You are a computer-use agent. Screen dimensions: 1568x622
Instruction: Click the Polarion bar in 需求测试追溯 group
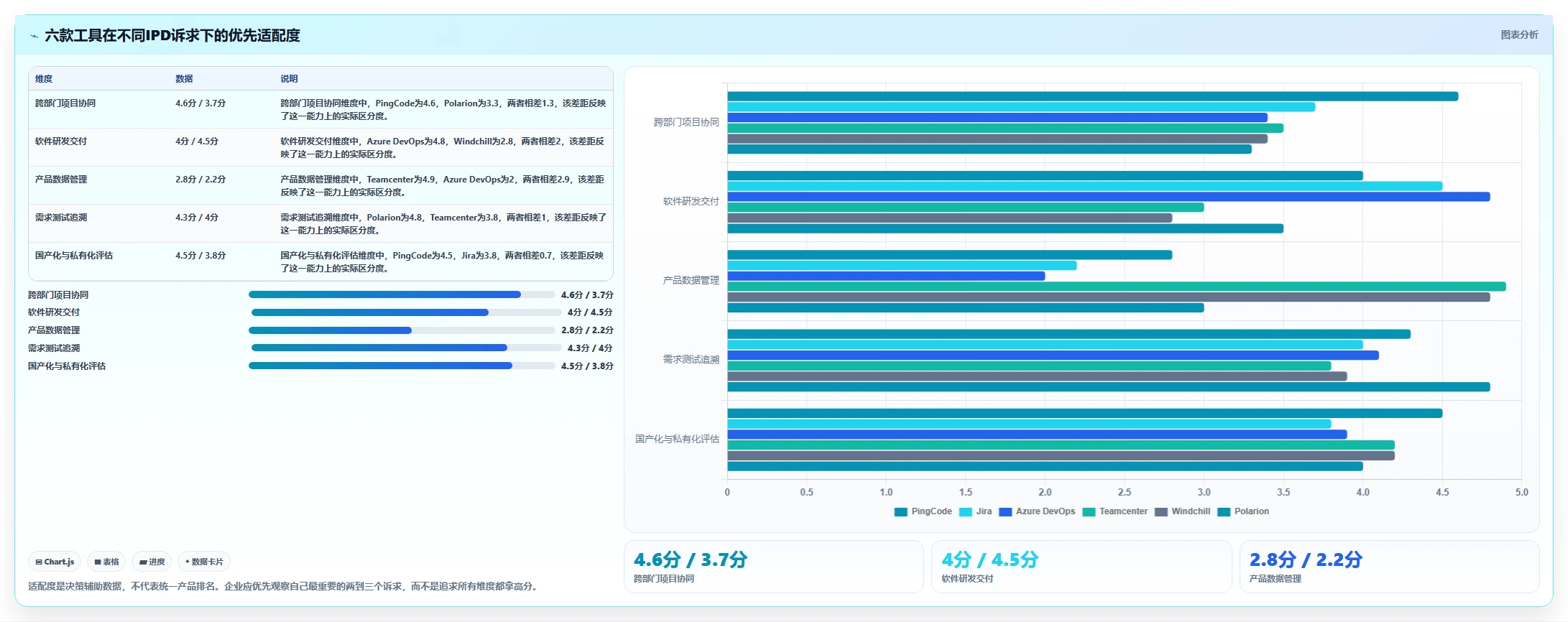click(x=1108, y=387)
